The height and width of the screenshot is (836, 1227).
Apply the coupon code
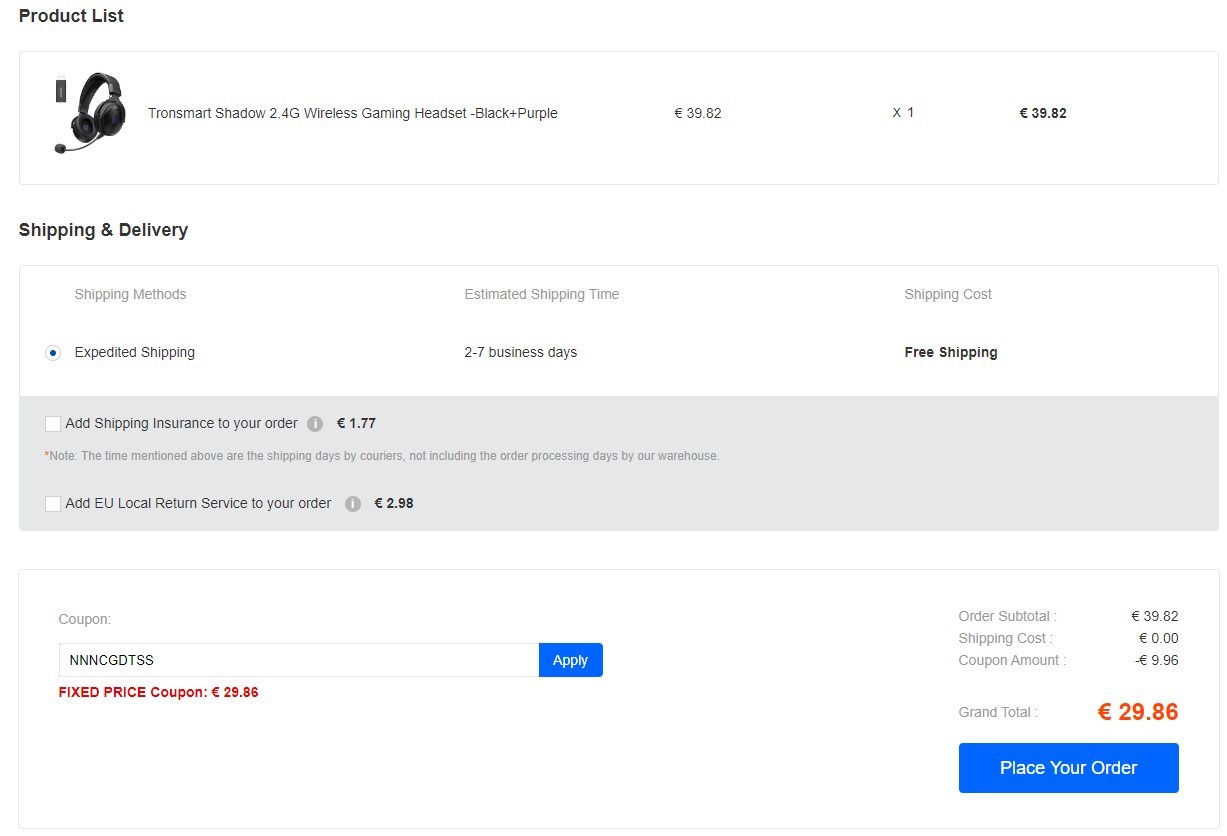[x=571, y=660]
